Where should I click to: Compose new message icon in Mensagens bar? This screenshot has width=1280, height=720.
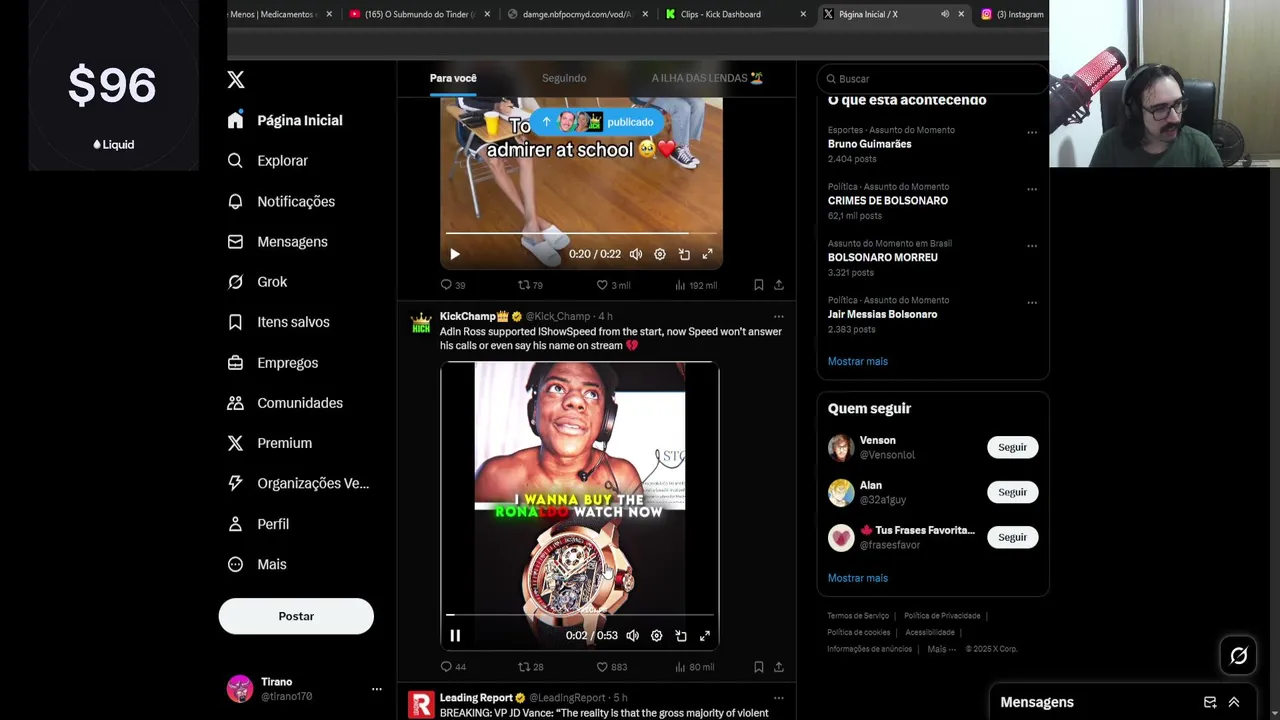click(x=1210, y=702)
